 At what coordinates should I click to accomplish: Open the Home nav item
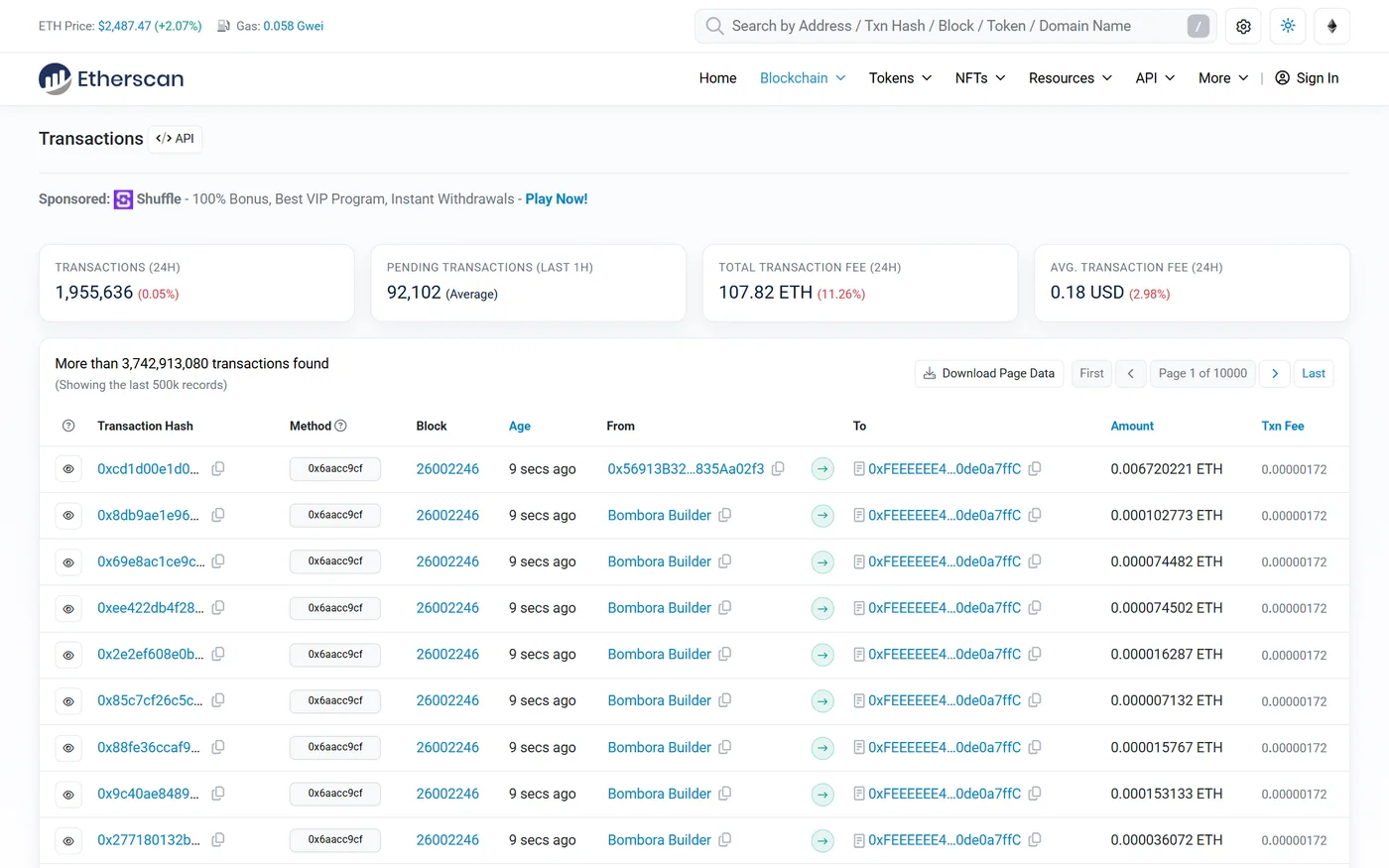tap(717, 78)
